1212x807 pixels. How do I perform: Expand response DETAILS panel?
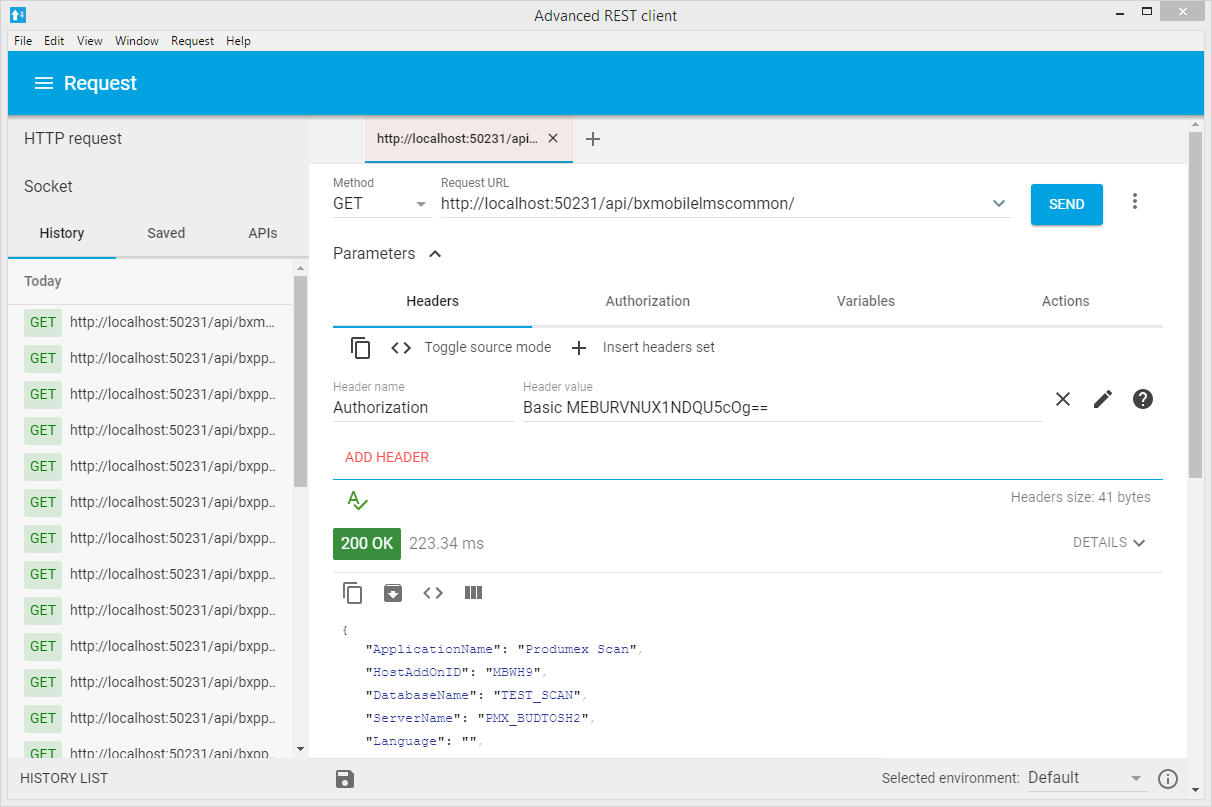click(x=1109, y=542)
